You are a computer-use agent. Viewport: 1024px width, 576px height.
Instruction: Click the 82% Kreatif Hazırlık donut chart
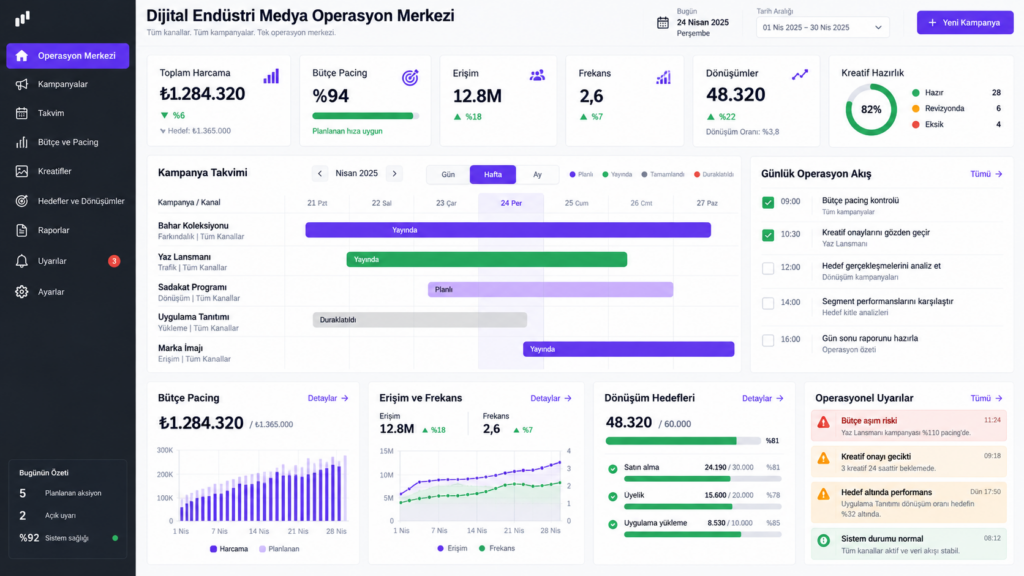(x=871, y=109)
